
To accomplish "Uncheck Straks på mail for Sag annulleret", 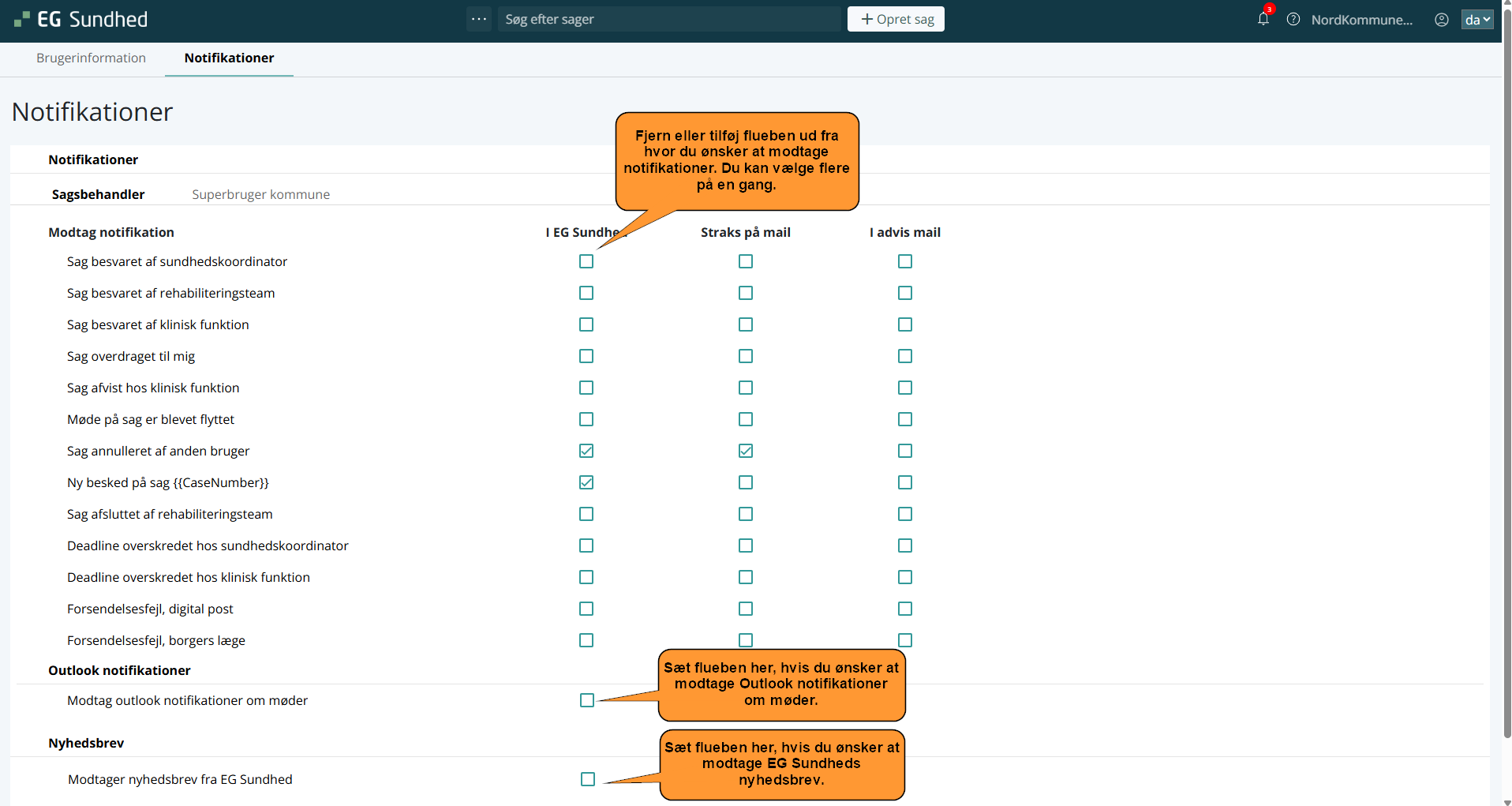I will coord(746,451).
